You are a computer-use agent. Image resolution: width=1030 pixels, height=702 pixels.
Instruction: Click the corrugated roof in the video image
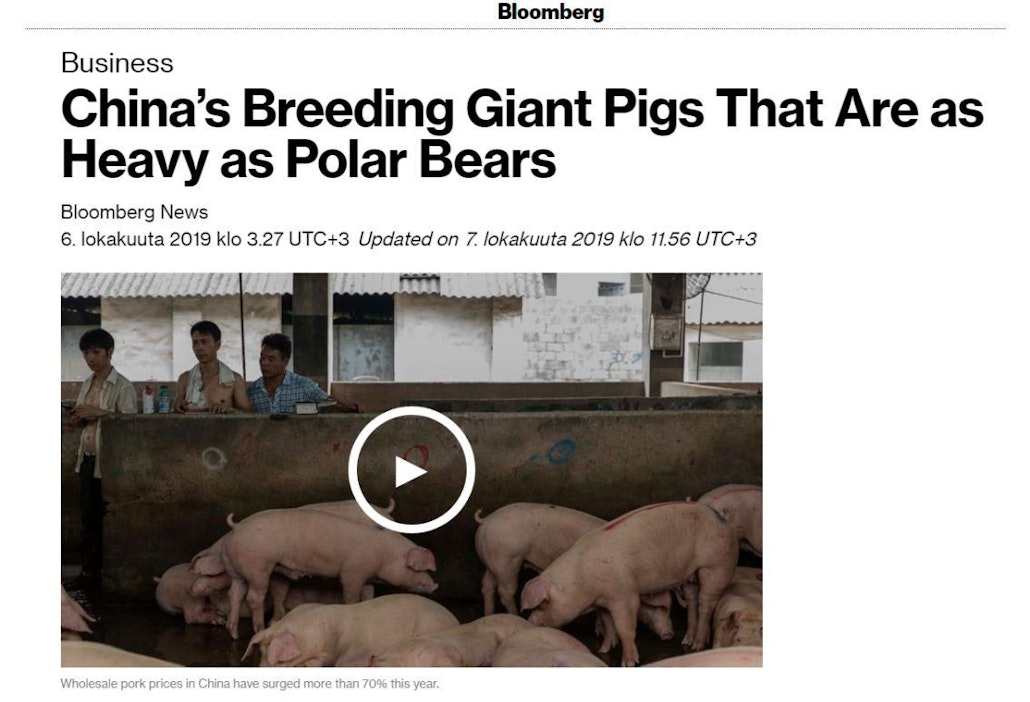tap(302, 284)
